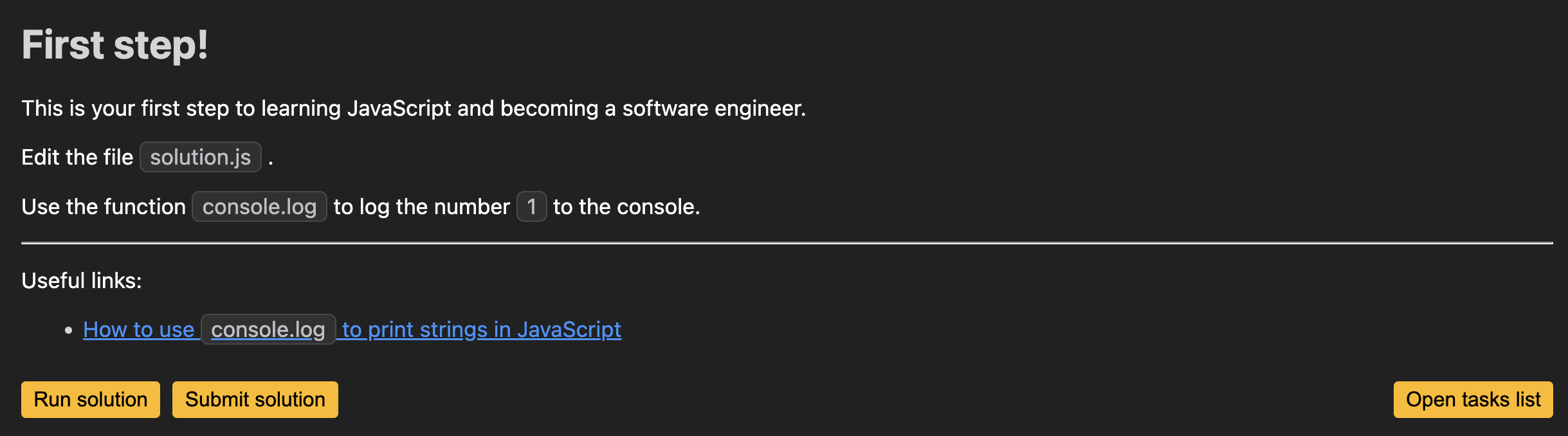This screenshot has height=436, width=1568.
Task: Click the console.log code label in the instructions
Action: pyautogui.click(x=259, y=206)
